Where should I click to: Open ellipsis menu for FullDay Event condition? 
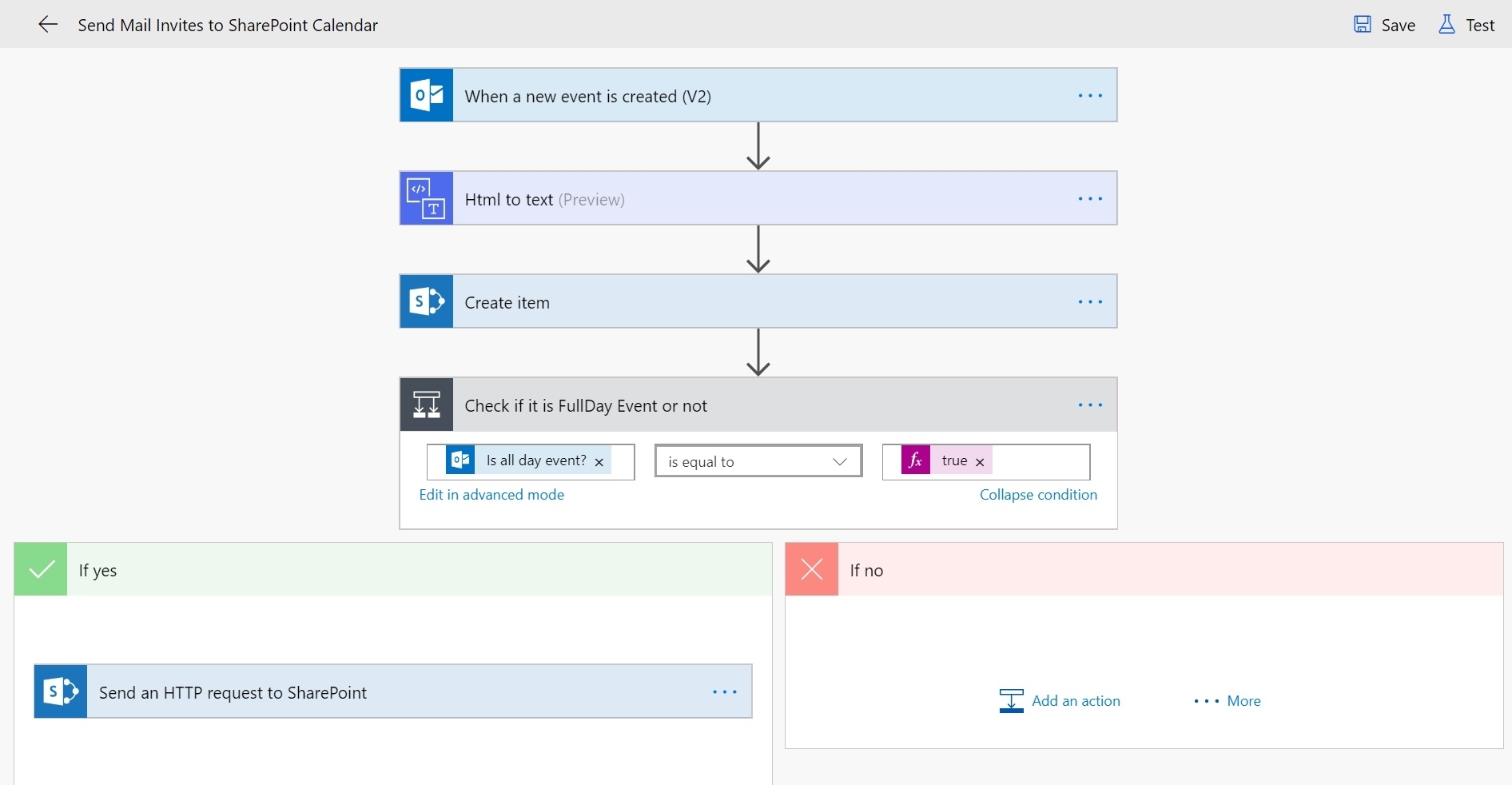pos(1090,405)
